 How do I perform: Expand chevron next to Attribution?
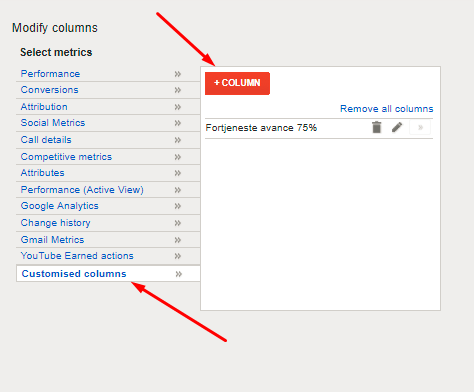[178, 107]
